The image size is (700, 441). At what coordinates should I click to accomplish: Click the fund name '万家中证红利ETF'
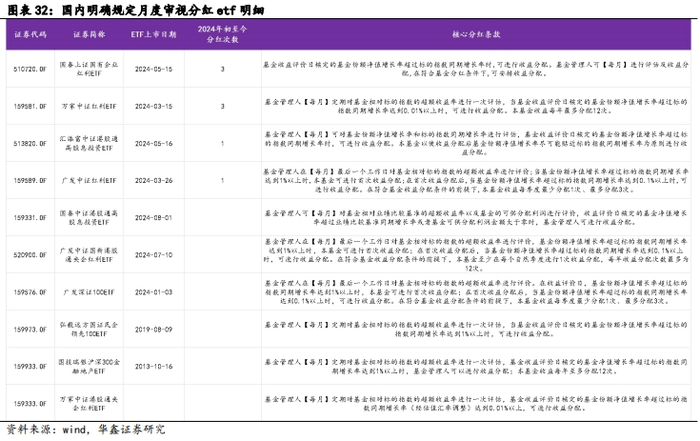click(x=89, y=106)
